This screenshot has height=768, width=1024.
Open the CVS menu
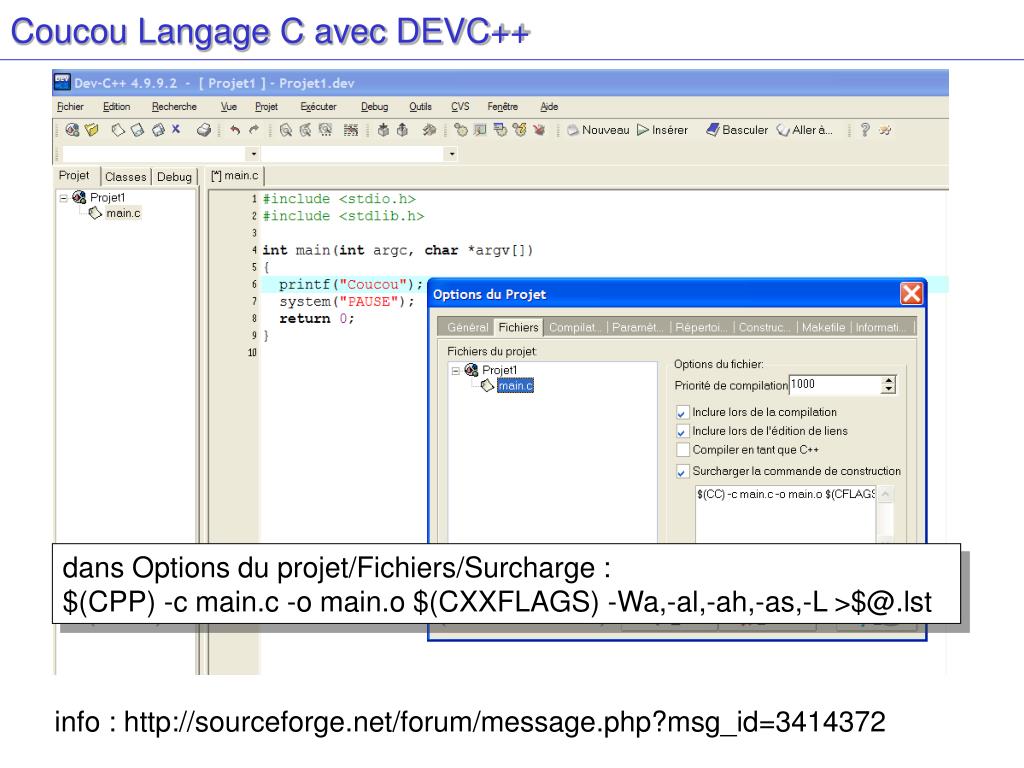tap(460, 106)
